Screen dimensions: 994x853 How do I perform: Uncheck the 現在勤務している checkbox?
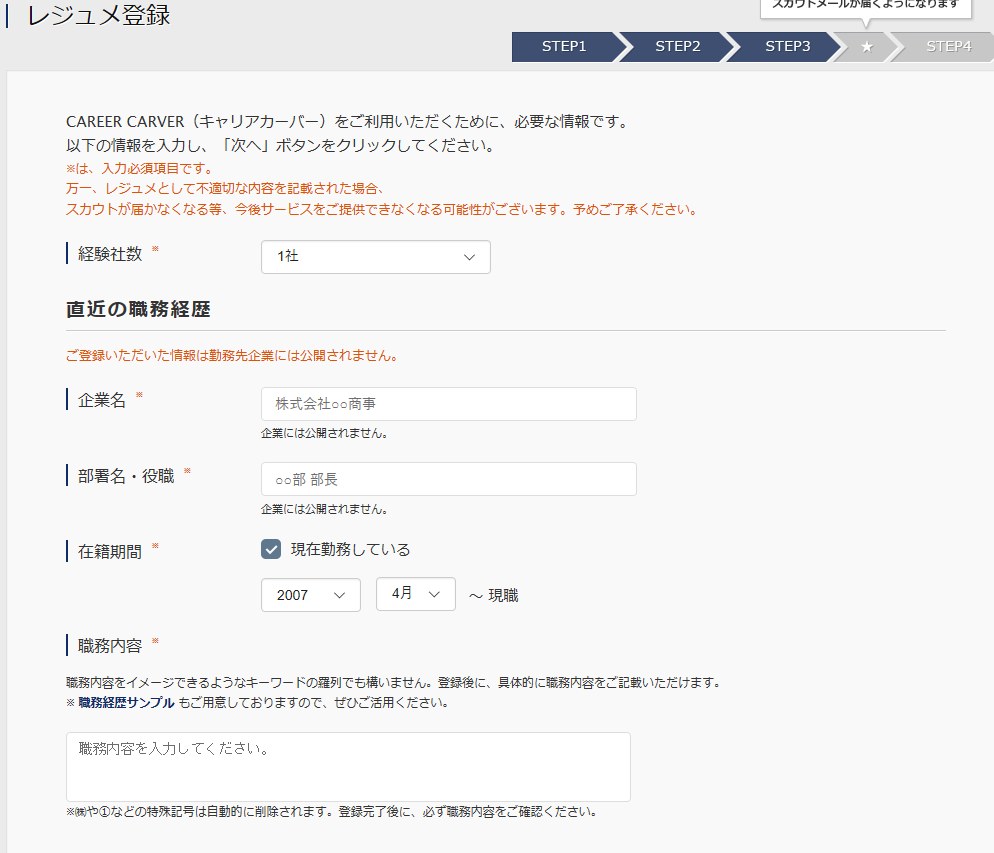[271, 549]
